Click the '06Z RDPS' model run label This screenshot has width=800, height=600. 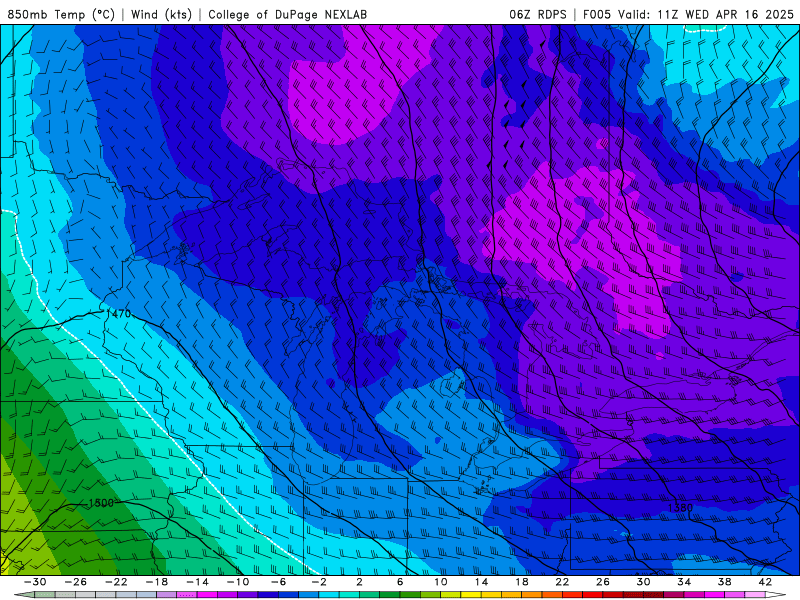coord(538,15)
